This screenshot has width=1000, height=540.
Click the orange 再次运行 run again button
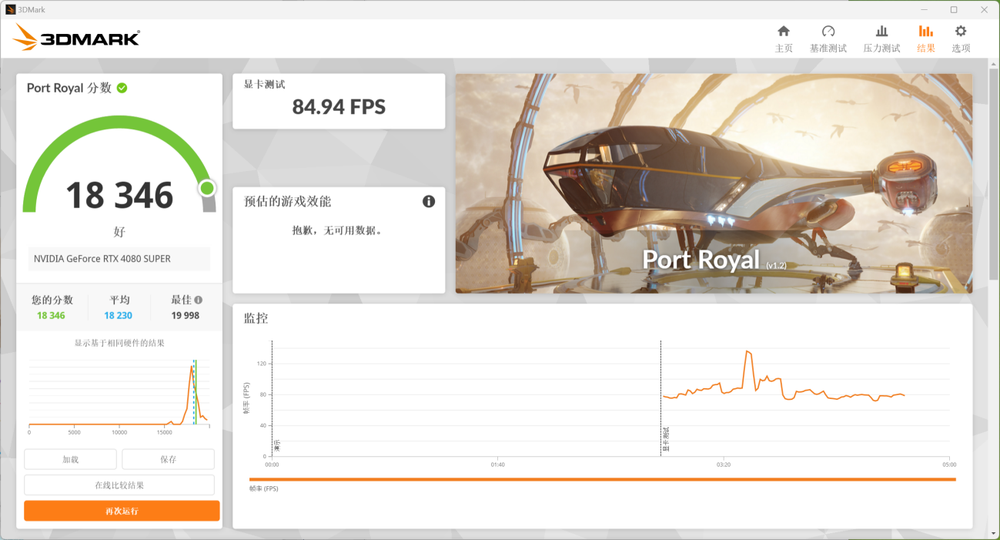[122, 511]
